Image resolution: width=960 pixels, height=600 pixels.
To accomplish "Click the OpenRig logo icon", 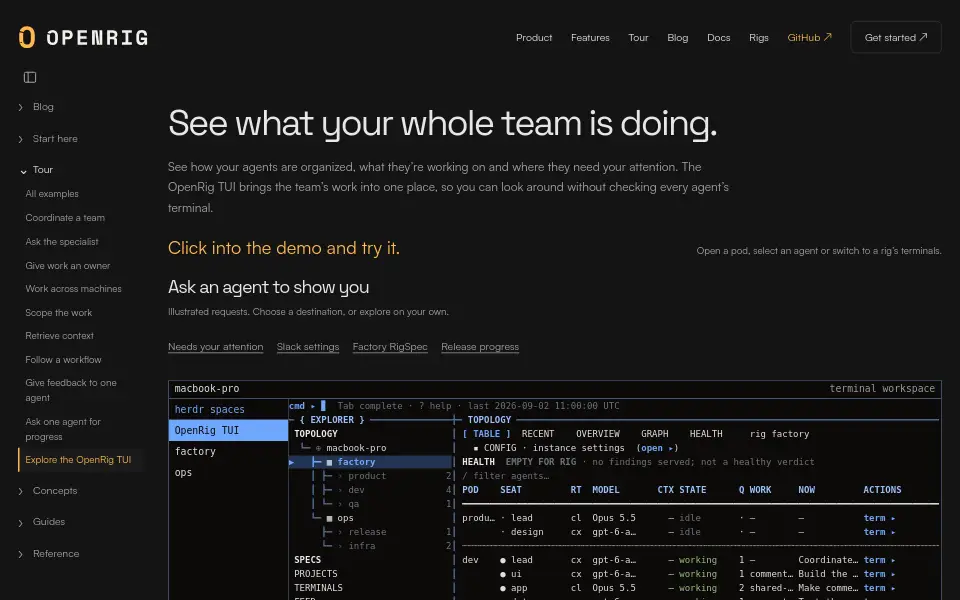I will click(27, 37).
